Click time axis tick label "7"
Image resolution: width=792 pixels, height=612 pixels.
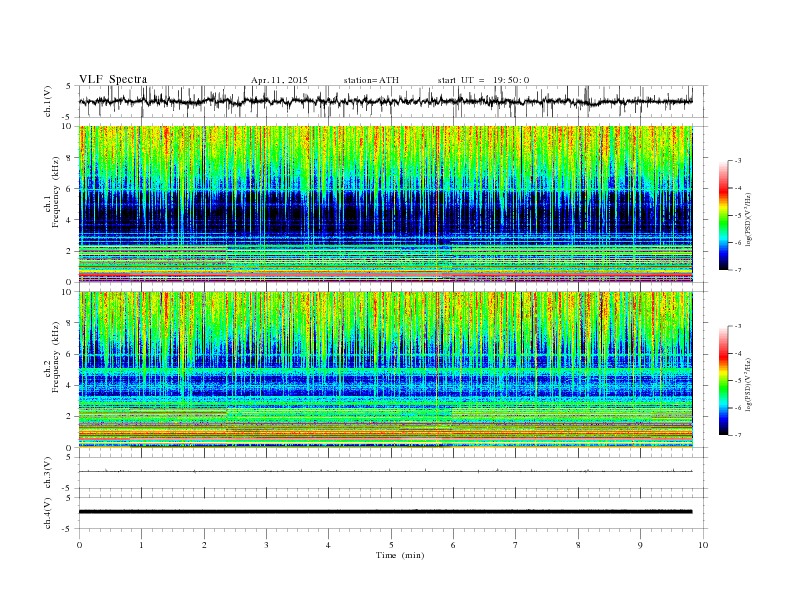click(516, 545)
